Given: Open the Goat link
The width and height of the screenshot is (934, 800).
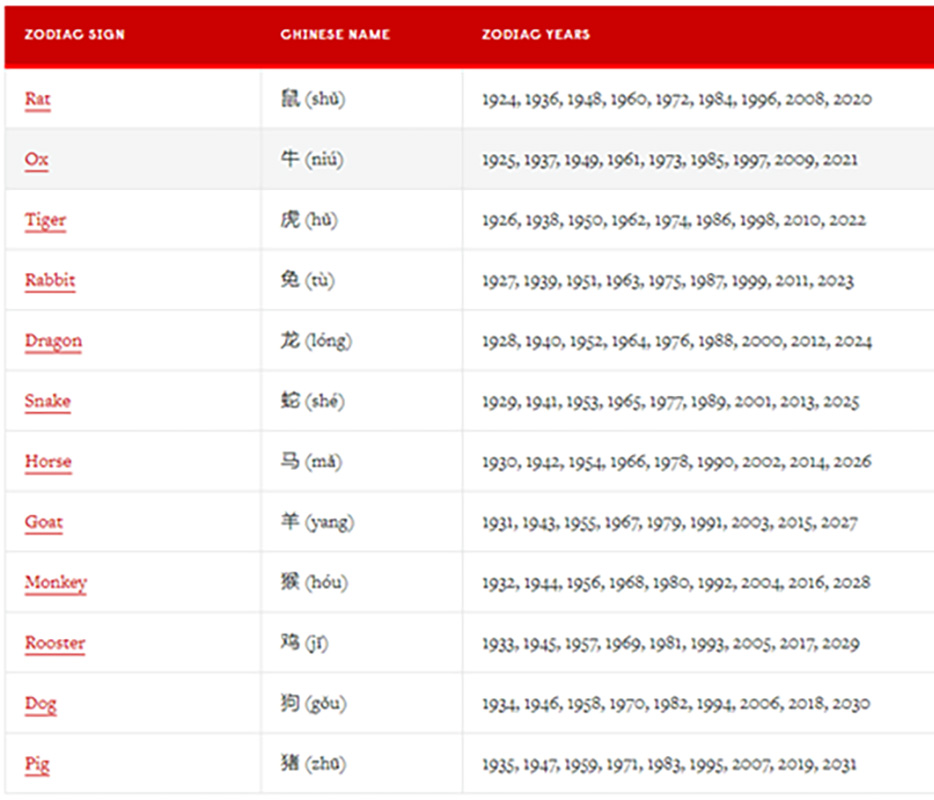Looking at the screenshot, I should point(43,522).
